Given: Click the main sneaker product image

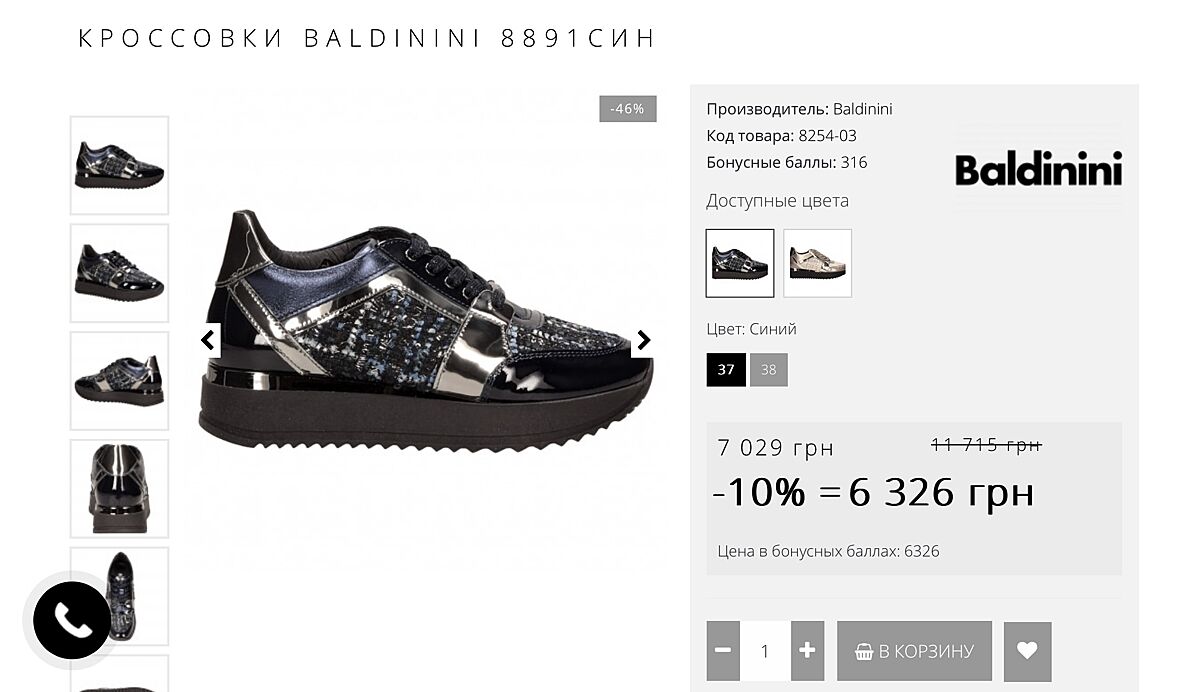Looking at the screenshot, I should (425, 330).
